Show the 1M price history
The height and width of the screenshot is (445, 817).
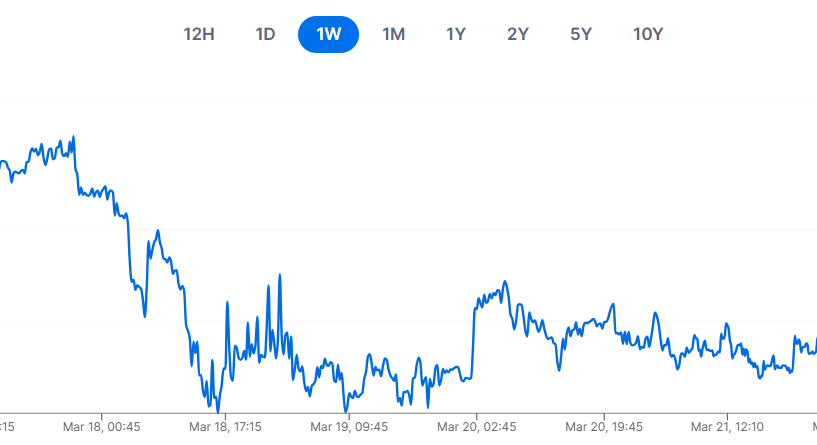(393, 34)
